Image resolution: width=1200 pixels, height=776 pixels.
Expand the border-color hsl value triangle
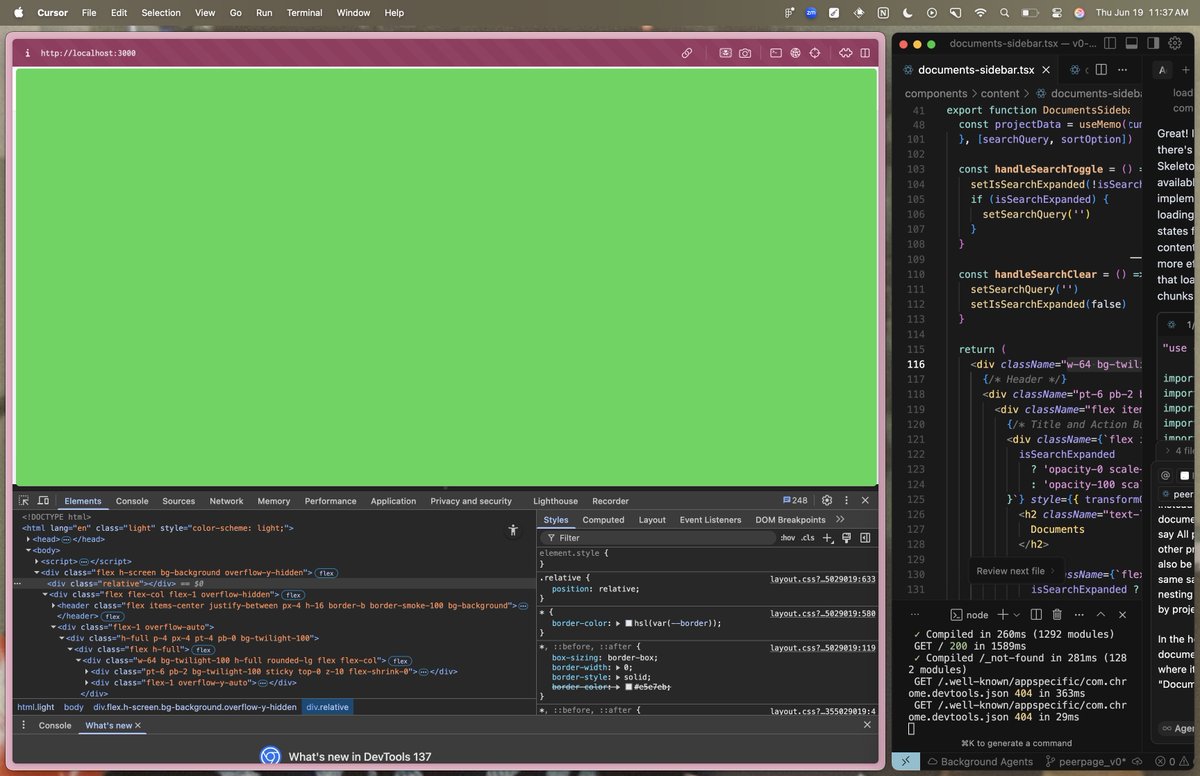(x=617, y=622)
